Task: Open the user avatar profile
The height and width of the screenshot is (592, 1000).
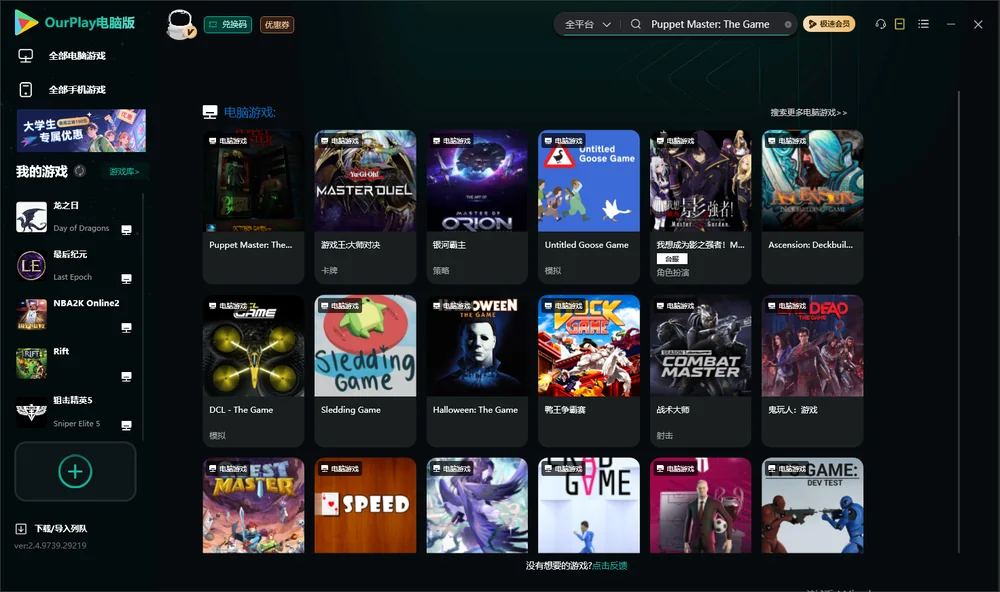Action: click(x=180, y=24)
